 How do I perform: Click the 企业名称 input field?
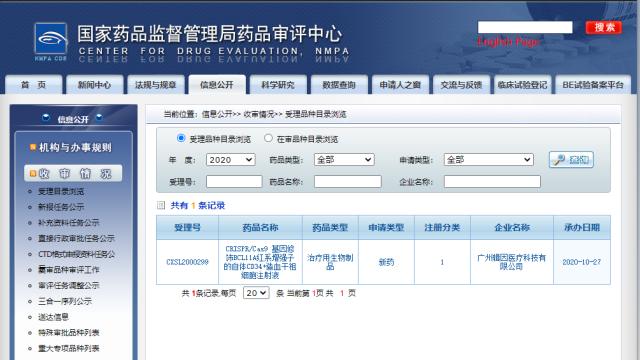coord(492,182)
